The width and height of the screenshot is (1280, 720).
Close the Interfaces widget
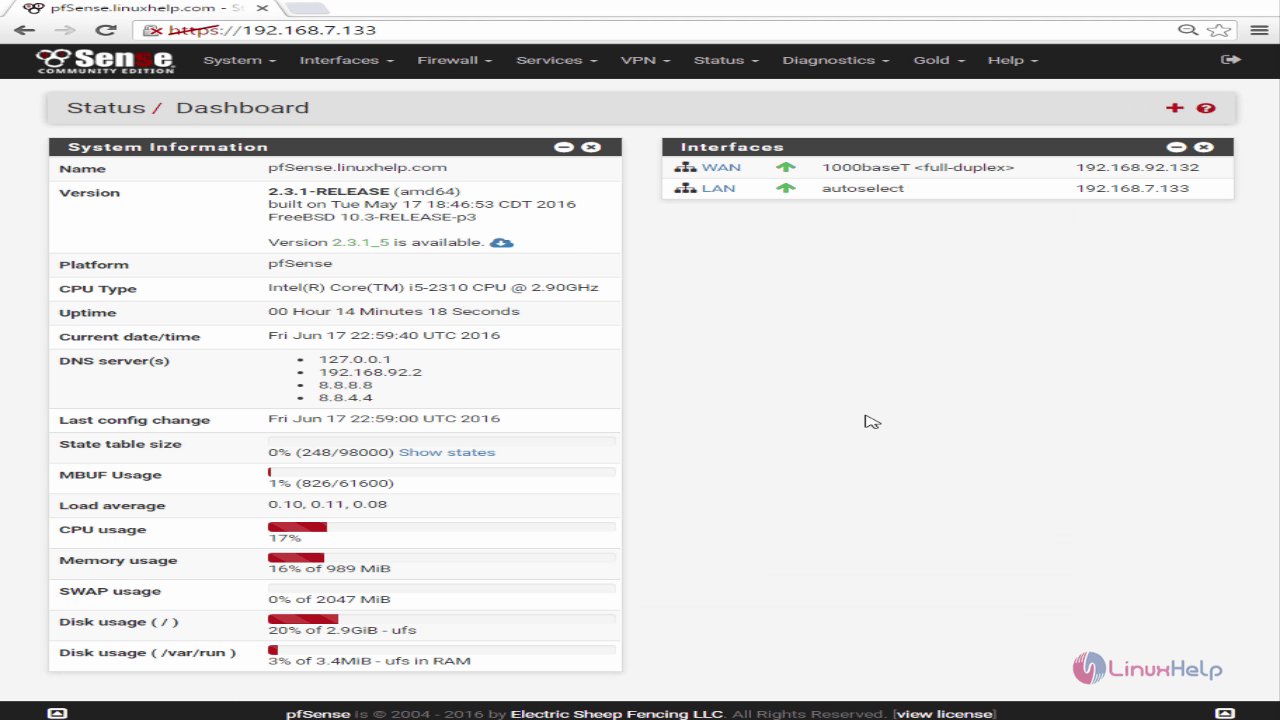coord(1203,147)
